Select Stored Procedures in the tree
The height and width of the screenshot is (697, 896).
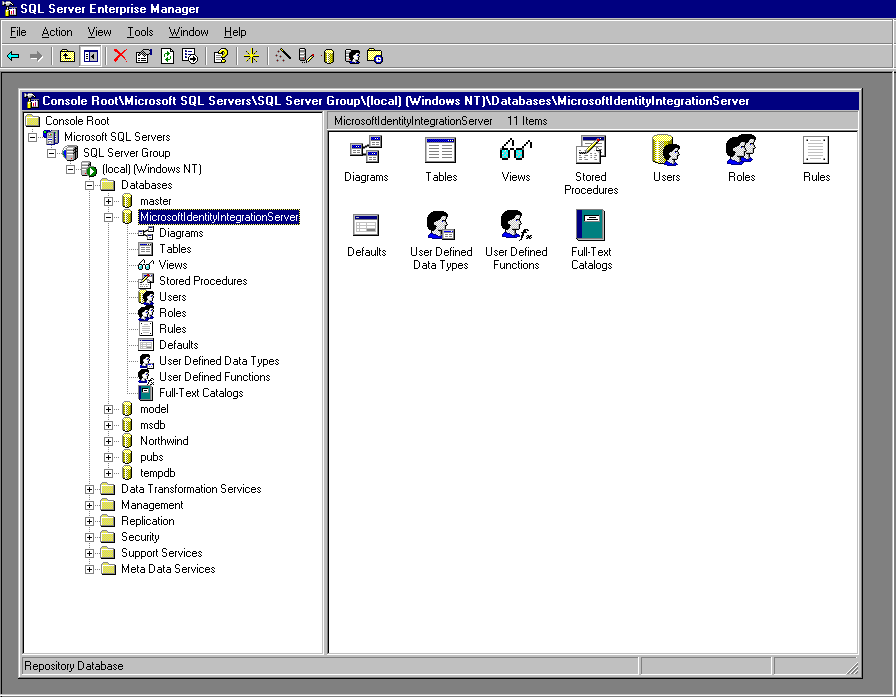pyautogui.click(x=203, y=281)
